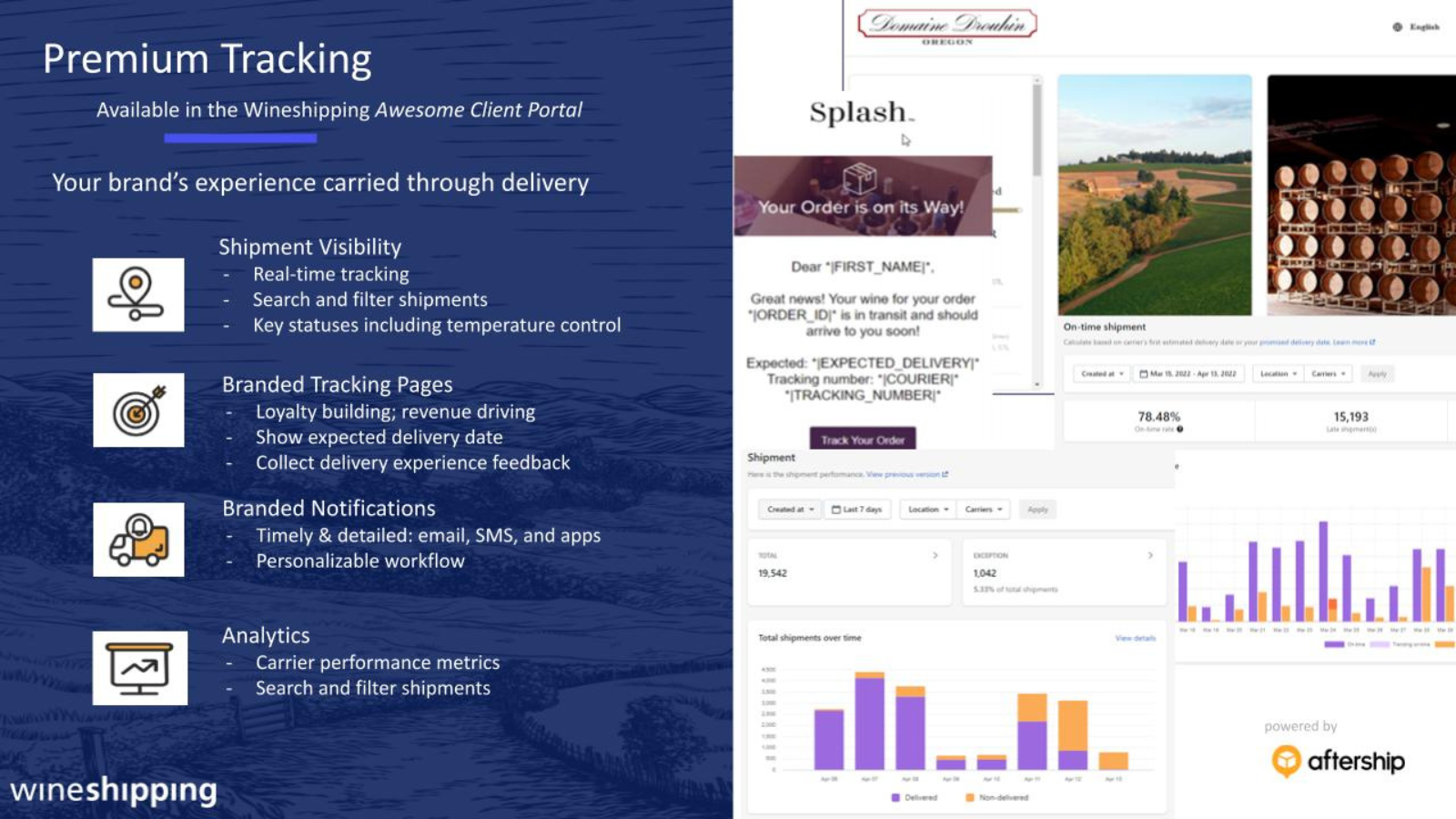Click the Splash heading in email preview

coord(861,113)
